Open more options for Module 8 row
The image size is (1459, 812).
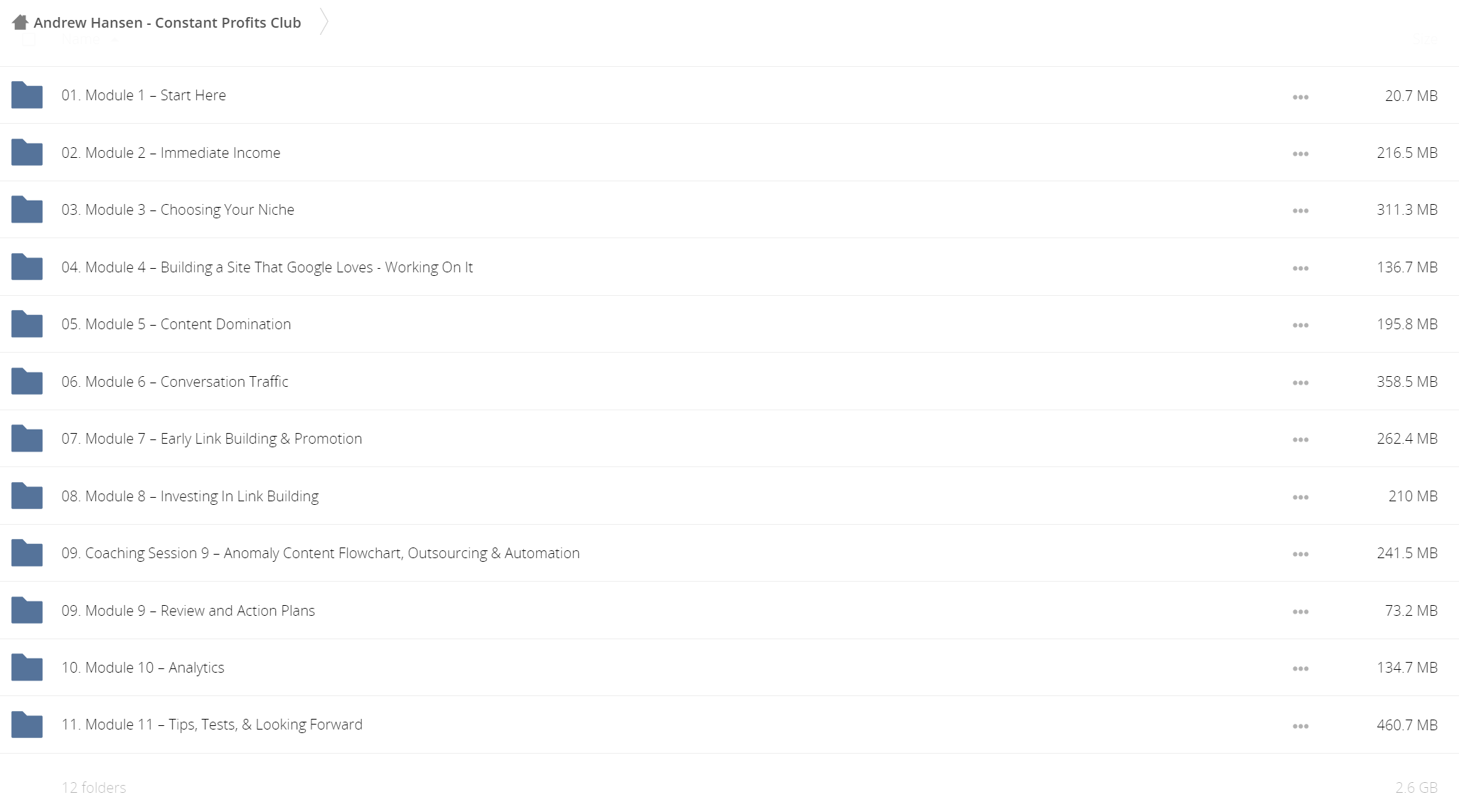(1300, 497)
